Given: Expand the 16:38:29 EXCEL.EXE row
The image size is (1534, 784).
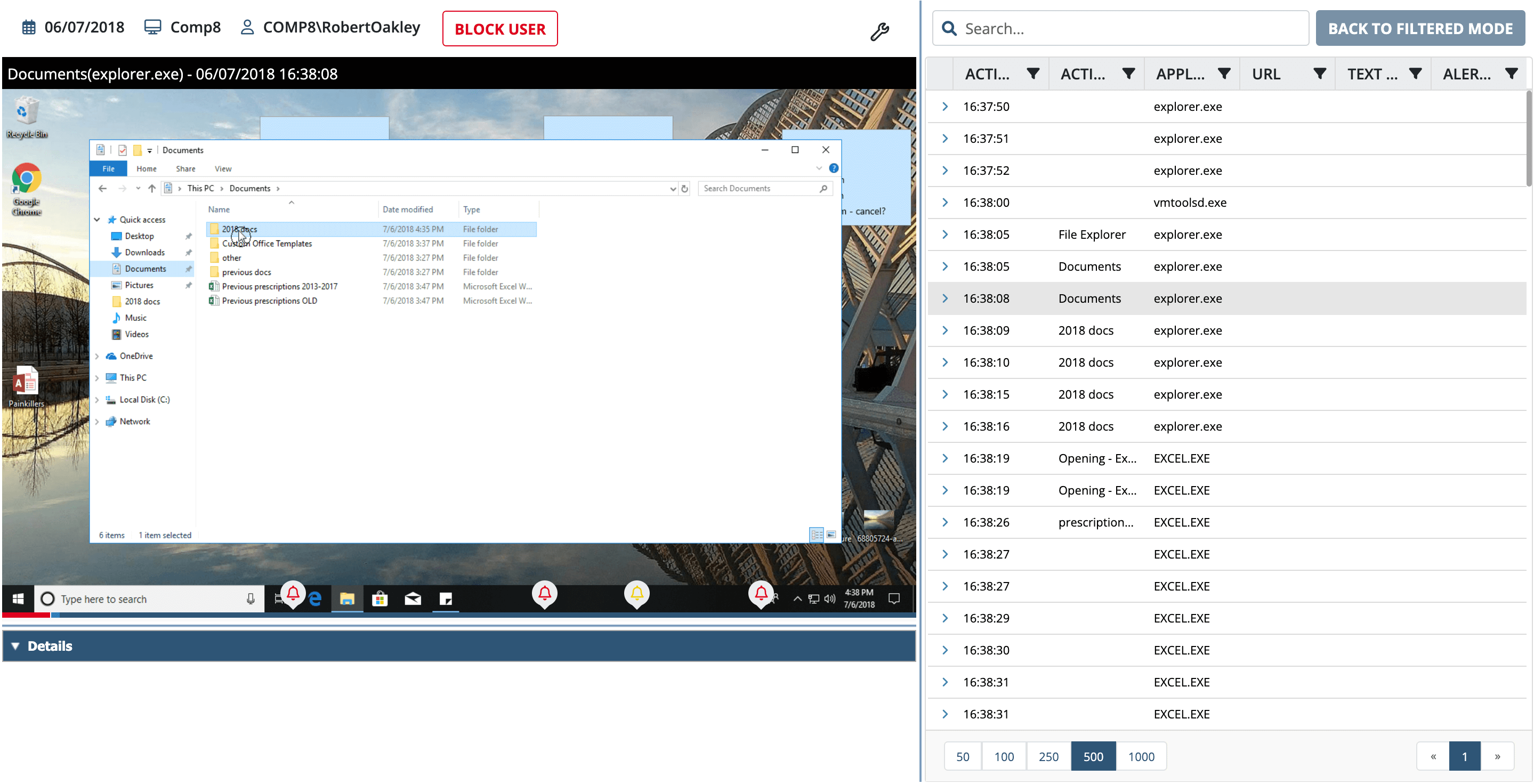Looking at the screenshot, I should [x=945, y=618].
